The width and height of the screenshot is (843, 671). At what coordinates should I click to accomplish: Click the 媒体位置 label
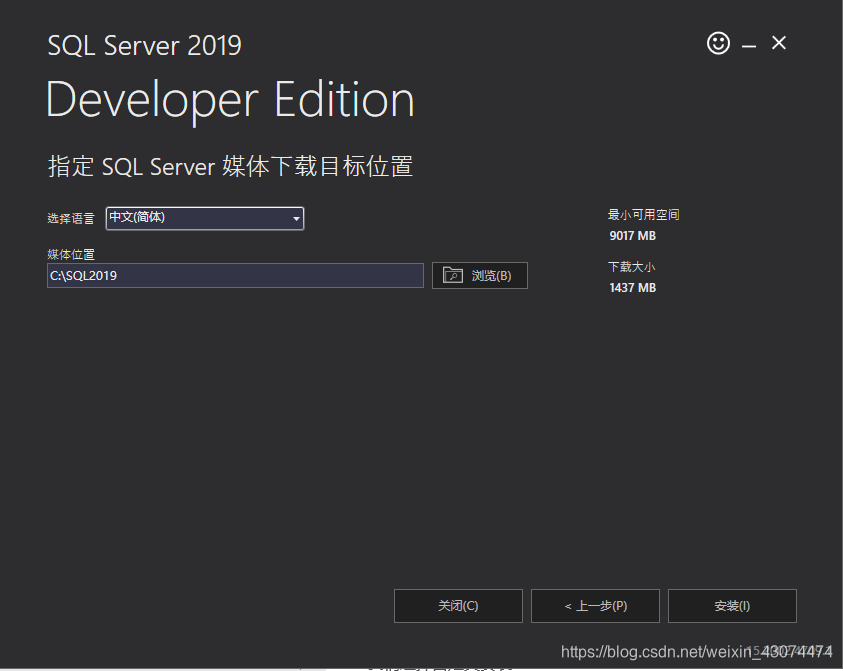click(x=71, y=254)
